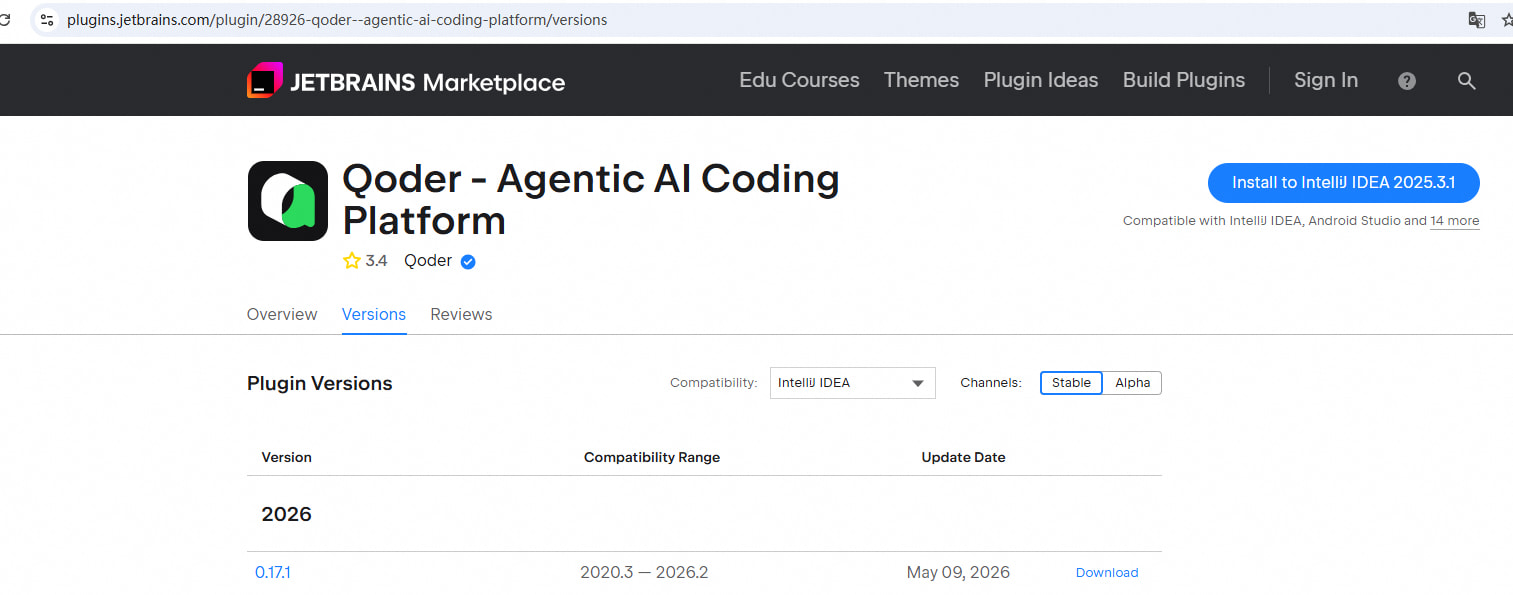Select the Alpha channel toggle

point(1132,383)
